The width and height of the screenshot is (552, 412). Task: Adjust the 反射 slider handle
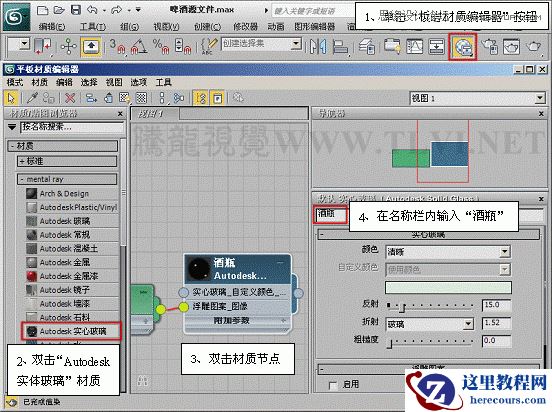click(403, 308)
